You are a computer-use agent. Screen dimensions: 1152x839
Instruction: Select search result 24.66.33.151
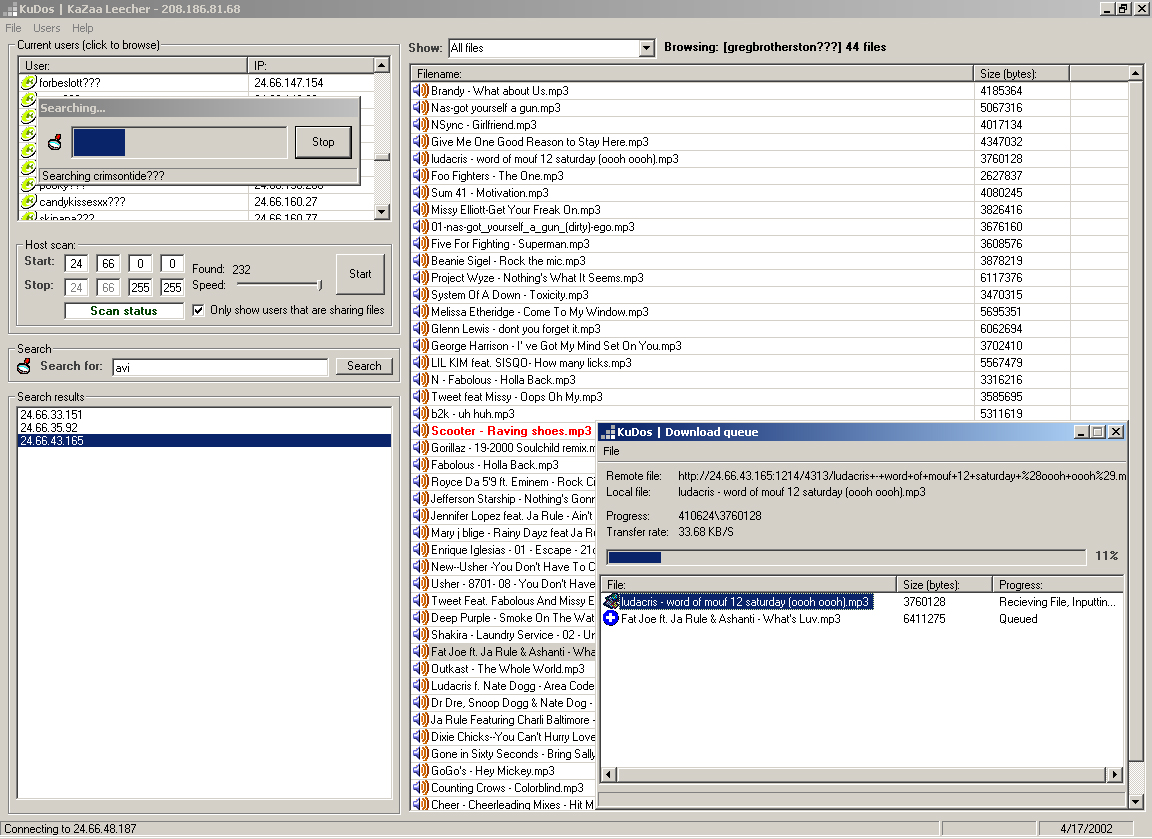click(204, 415)
